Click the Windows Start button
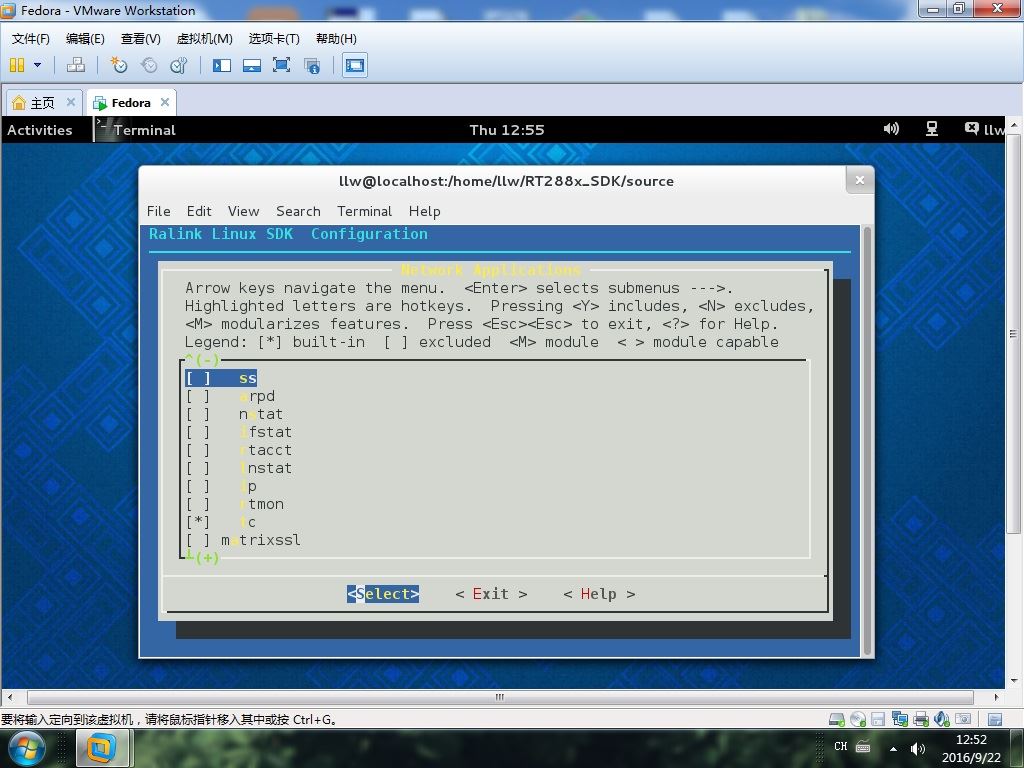 pyautogui.click(x=25, y=749)
